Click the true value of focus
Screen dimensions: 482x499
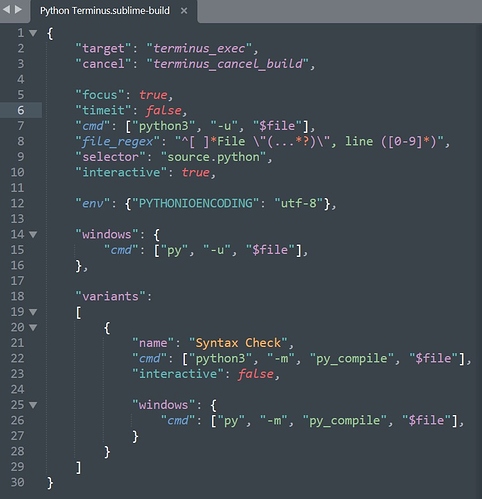pos(153,95)
